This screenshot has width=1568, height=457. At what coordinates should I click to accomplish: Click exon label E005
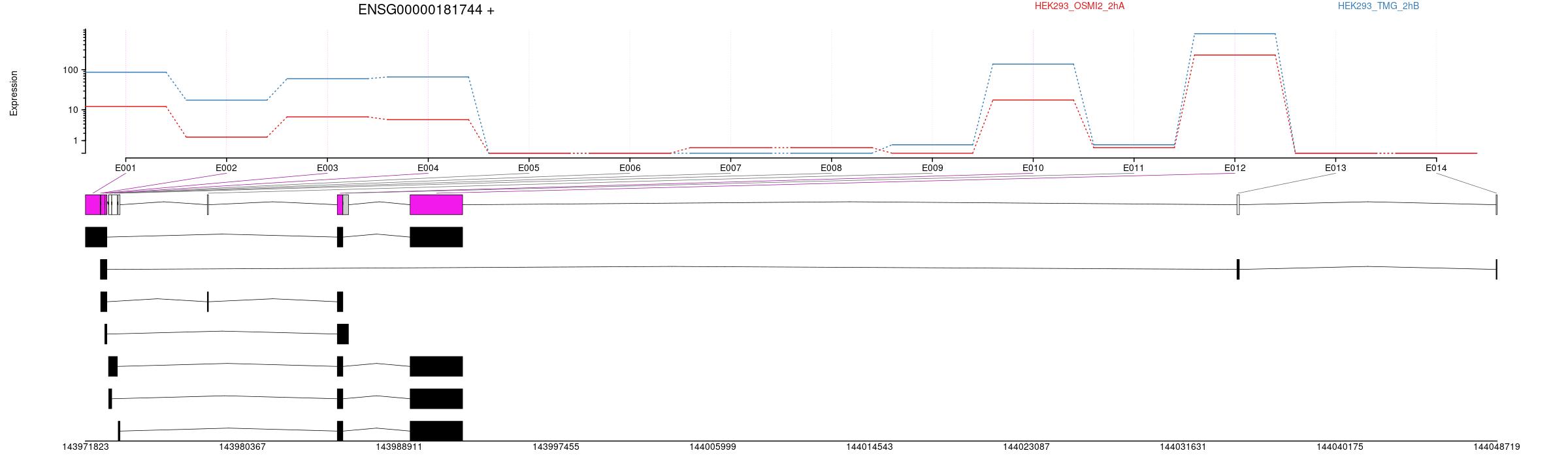[529, 168]
